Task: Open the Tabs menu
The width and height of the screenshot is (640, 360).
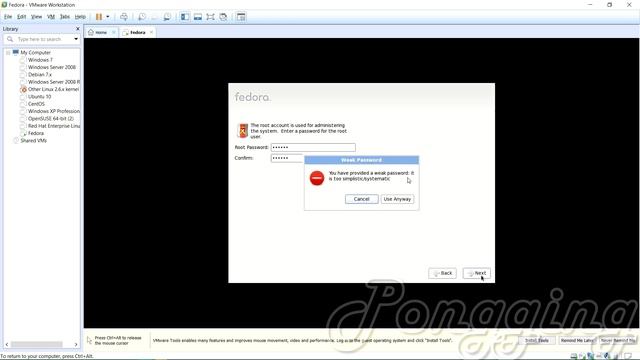Action: [x=64, y=17]
